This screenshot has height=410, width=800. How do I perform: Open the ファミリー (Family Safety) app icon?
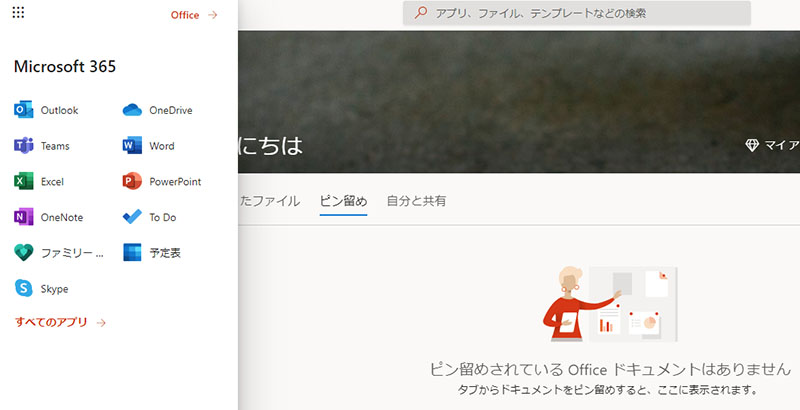click(x=23, y=253)
